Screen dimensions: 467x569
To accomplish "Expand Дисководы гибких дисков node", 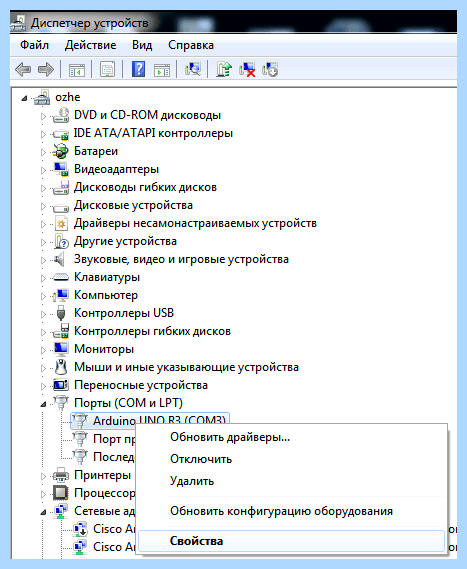I will [x=43, y=188].
